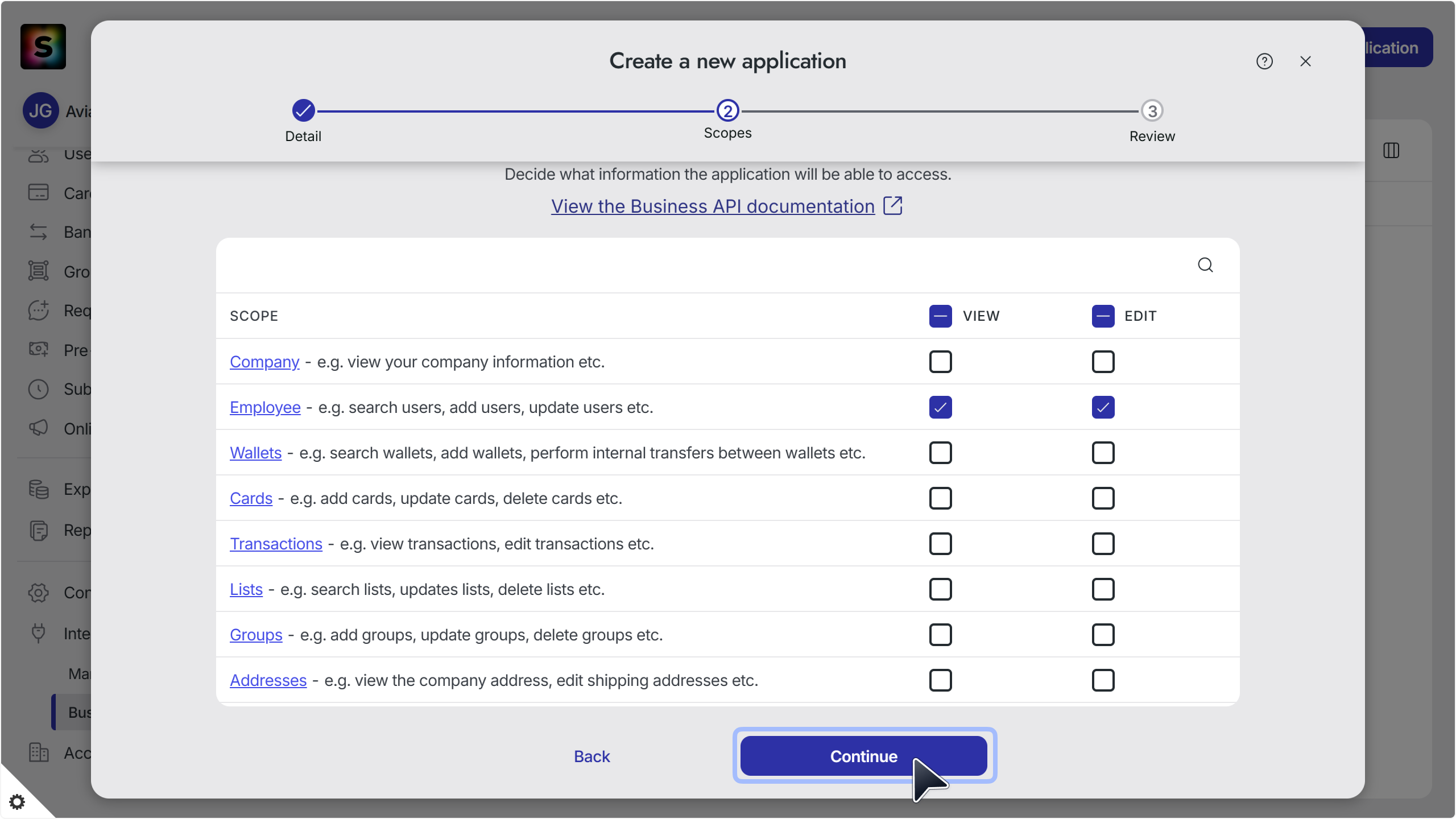Open the Reports document sidebar icon

click(x=39, y=530)
